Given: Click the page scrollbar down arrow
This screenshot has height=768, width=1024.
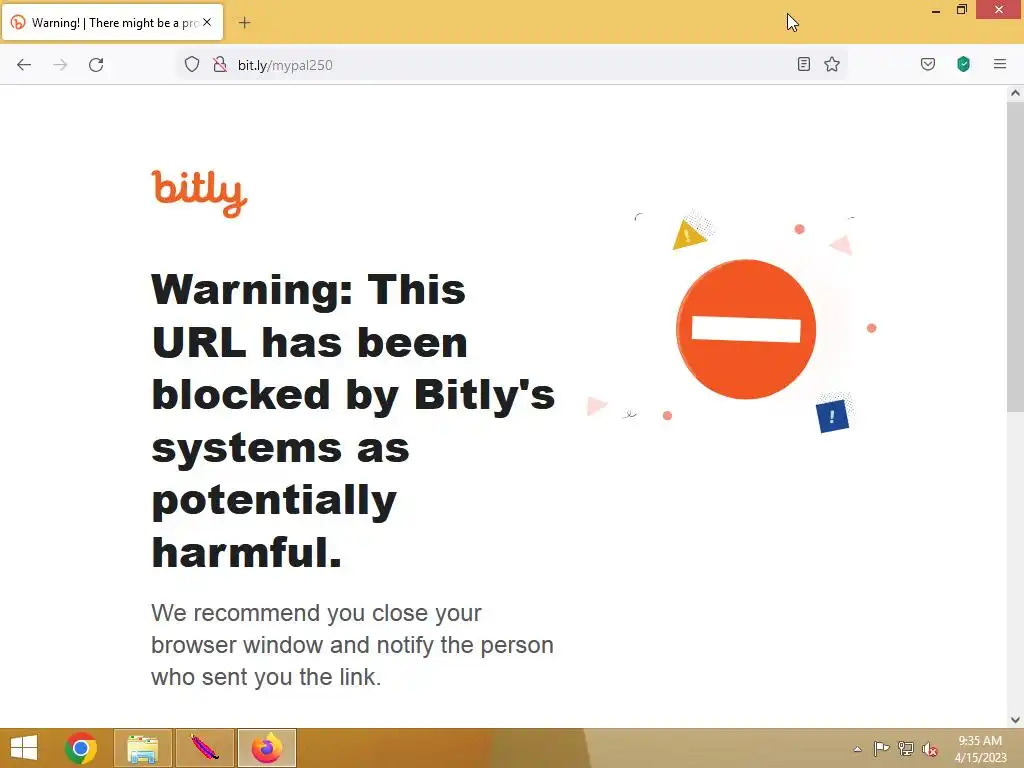Looking at the screenshot, I should pos(1015,720).
